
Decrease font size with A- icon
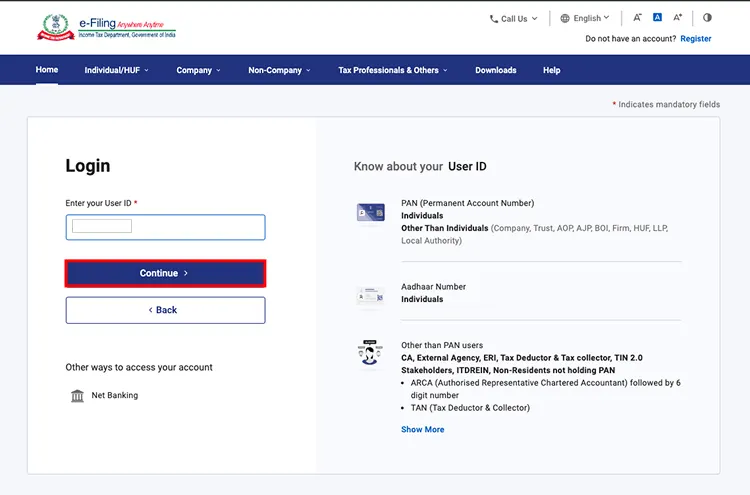(637, 18)
